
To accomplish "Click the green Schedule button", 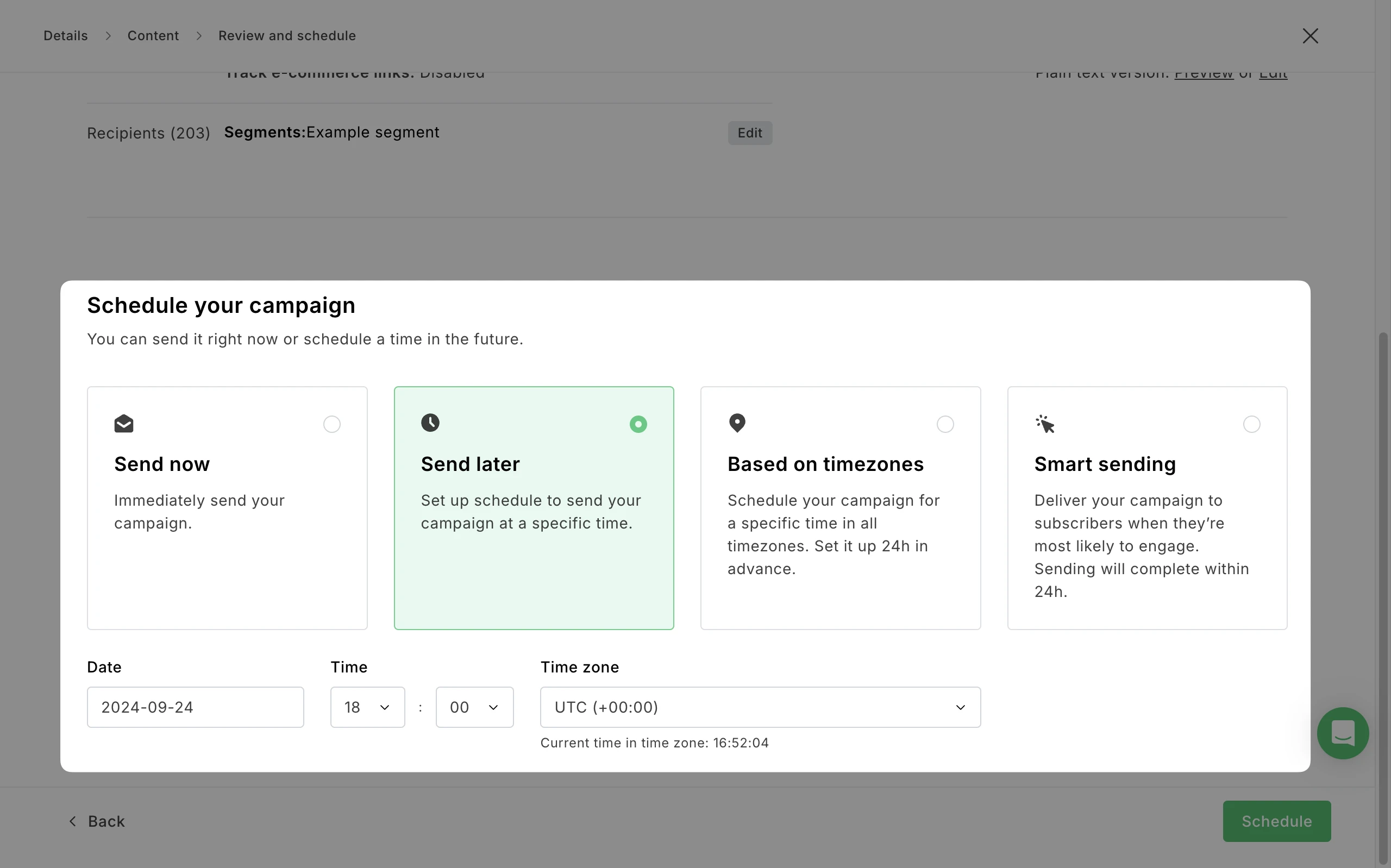I will (x=1276, y=821).
